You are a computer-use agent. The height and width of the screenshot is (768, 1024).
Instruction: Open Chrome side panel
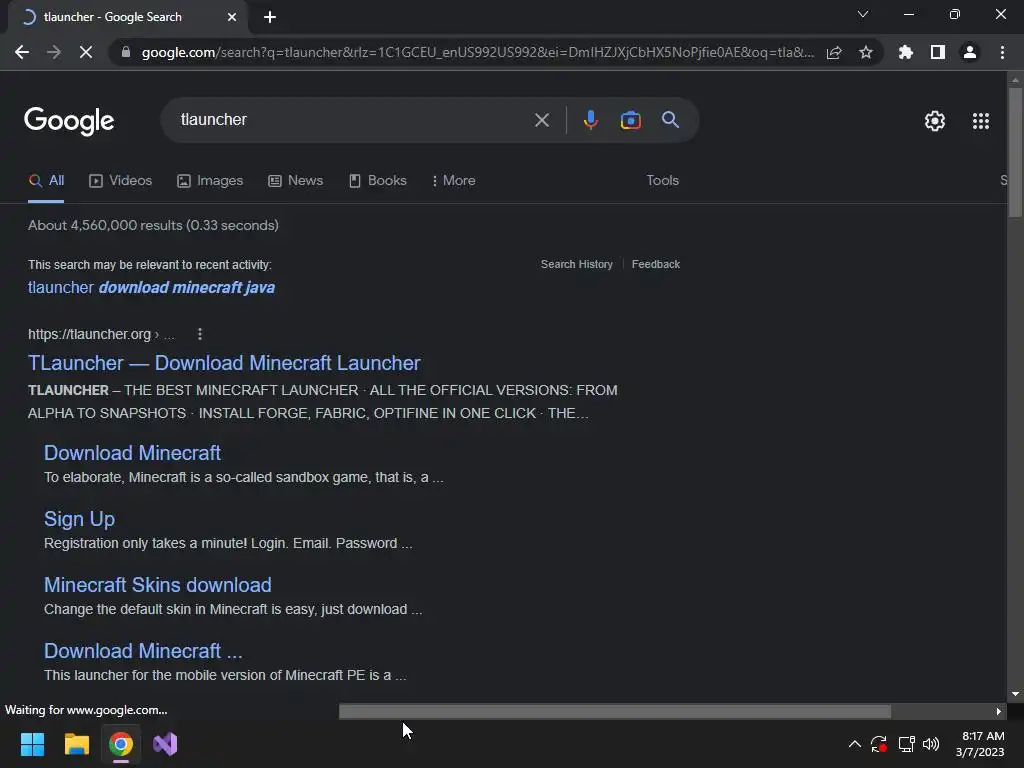(938, 52)
